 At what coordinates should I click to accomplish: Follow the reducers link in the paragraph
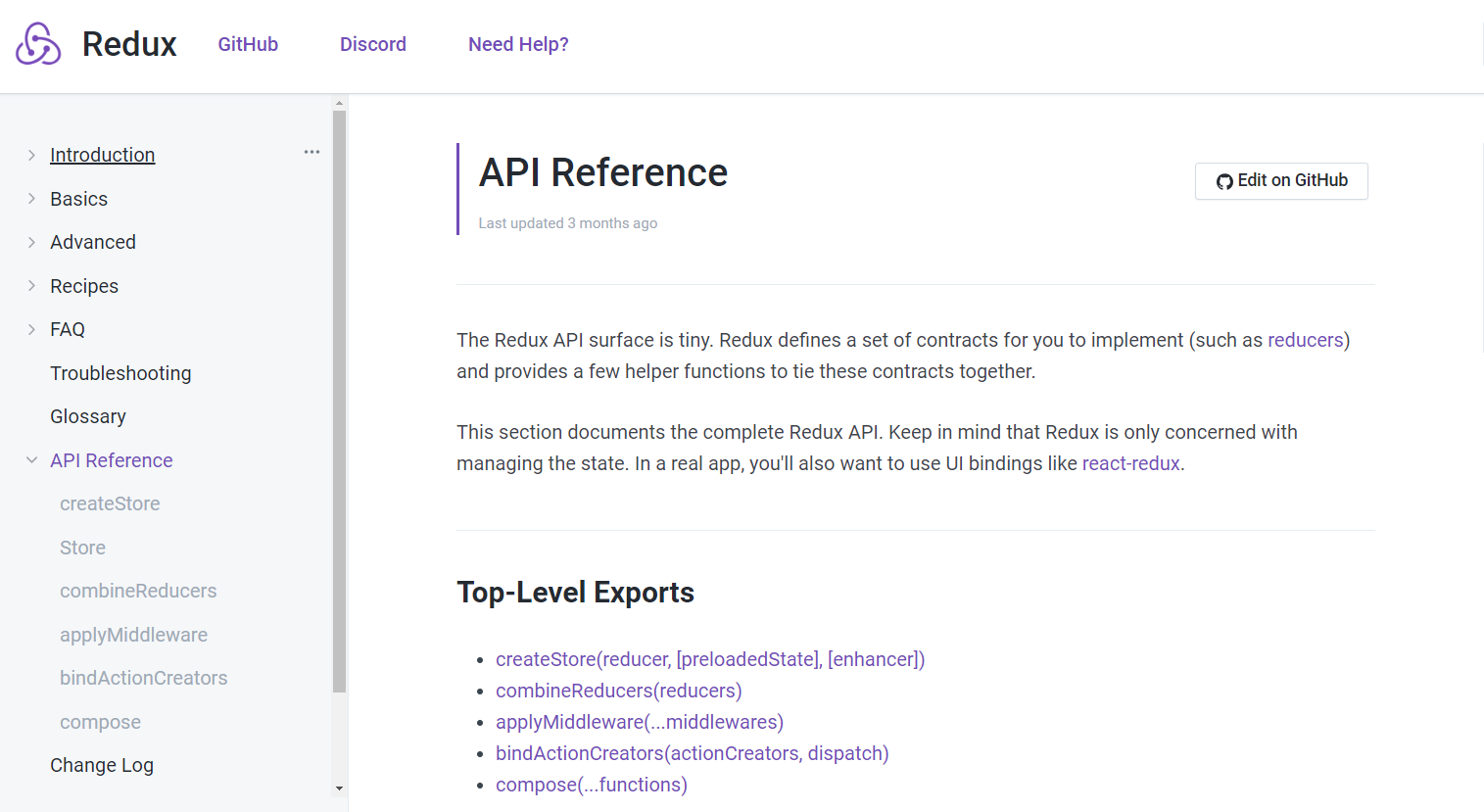(x=1306, y=340)
